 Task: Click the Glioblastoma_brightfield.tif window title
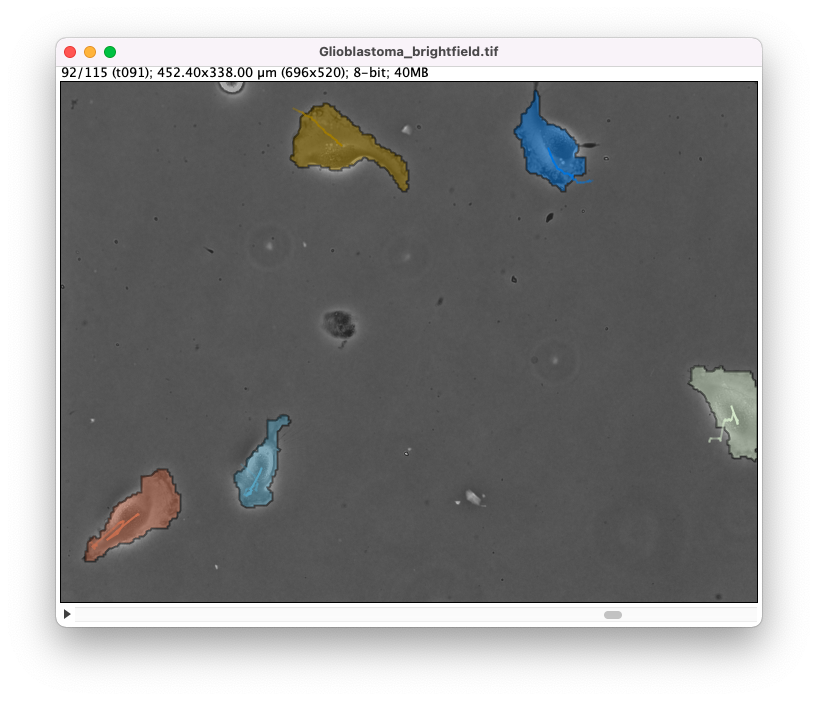click(408, 52)
